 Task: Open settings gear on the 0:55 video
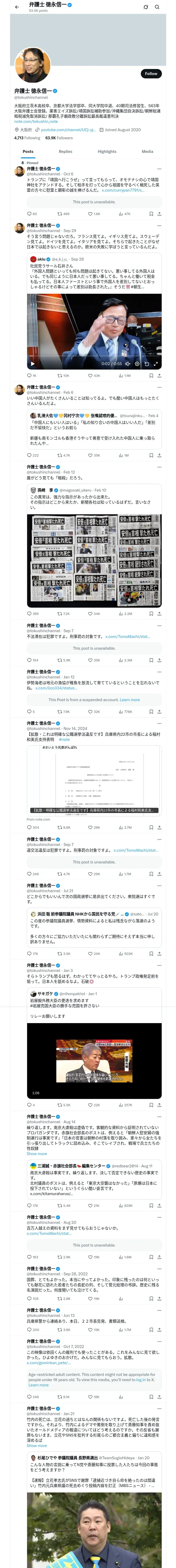point(137,364)
